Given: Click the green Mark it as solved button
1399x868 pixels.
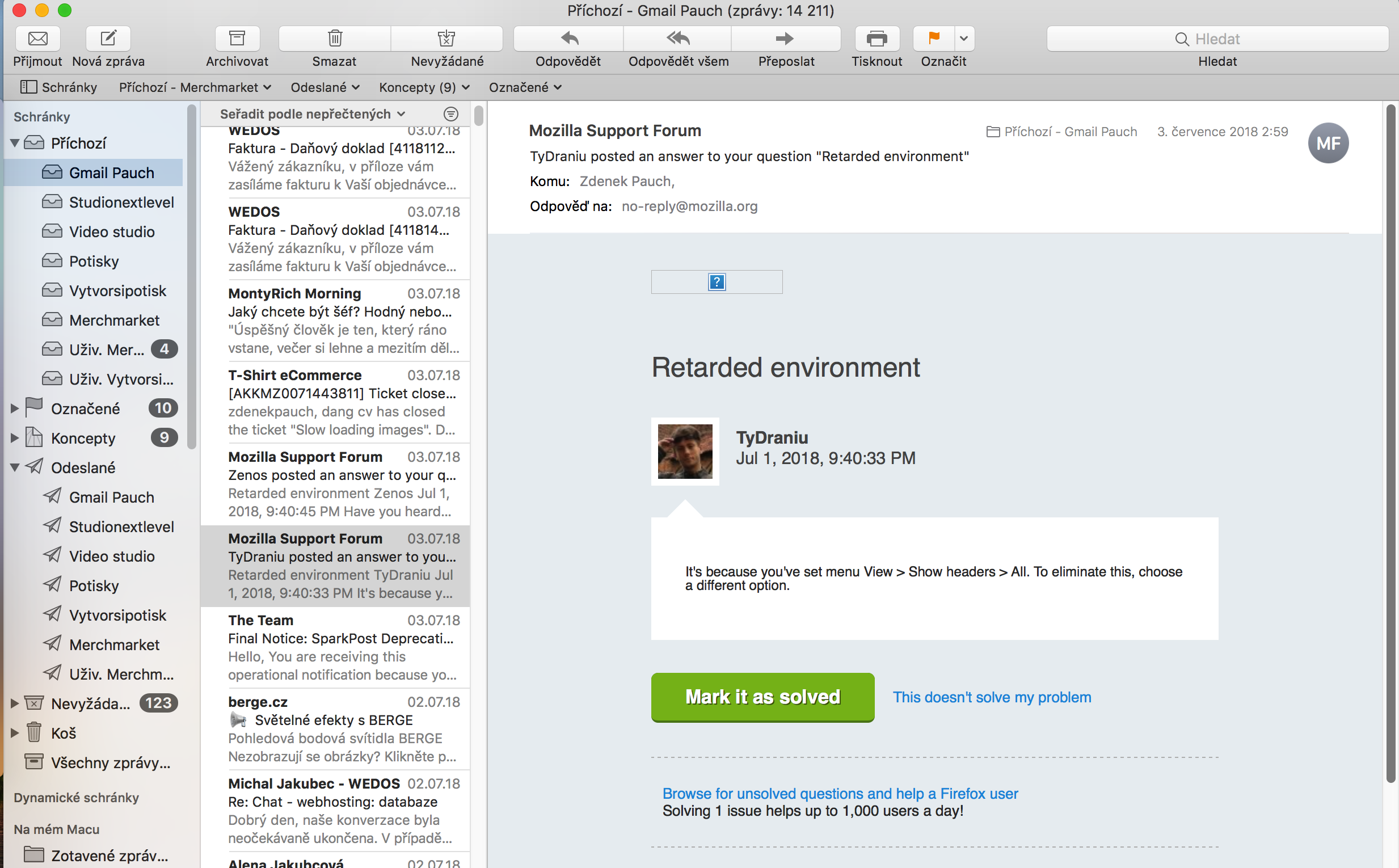Looking at the screenshot, I should pos(762,697).
